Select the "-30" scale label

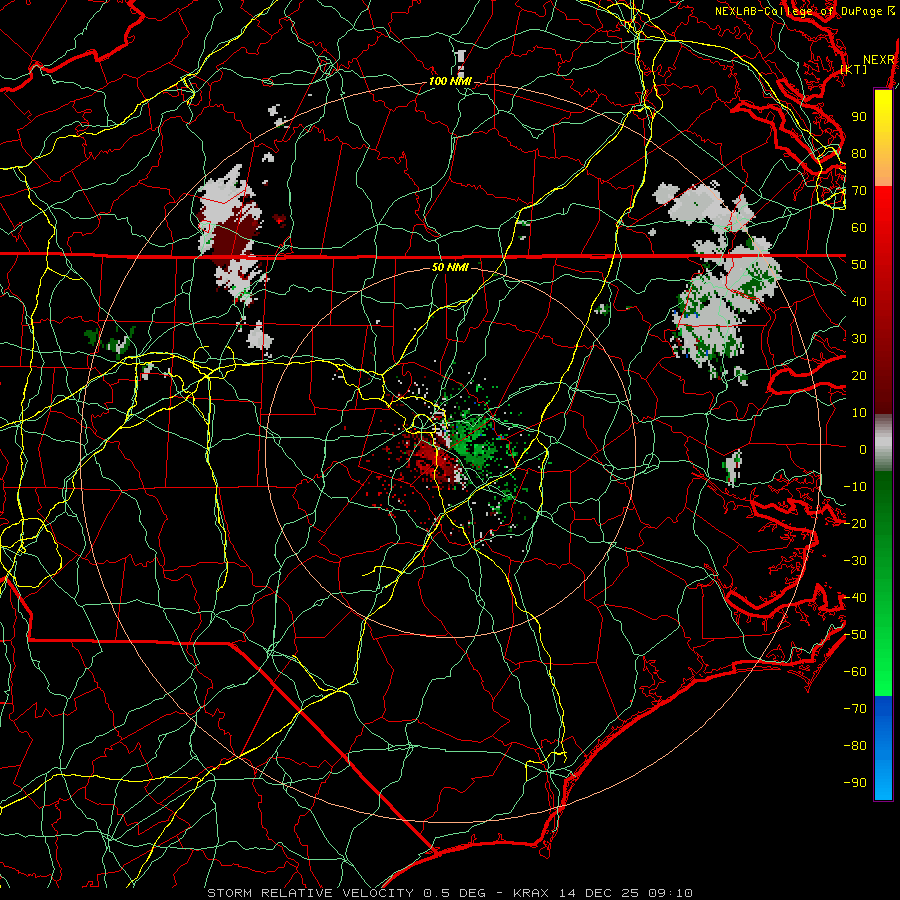click(x=855, y=561)
